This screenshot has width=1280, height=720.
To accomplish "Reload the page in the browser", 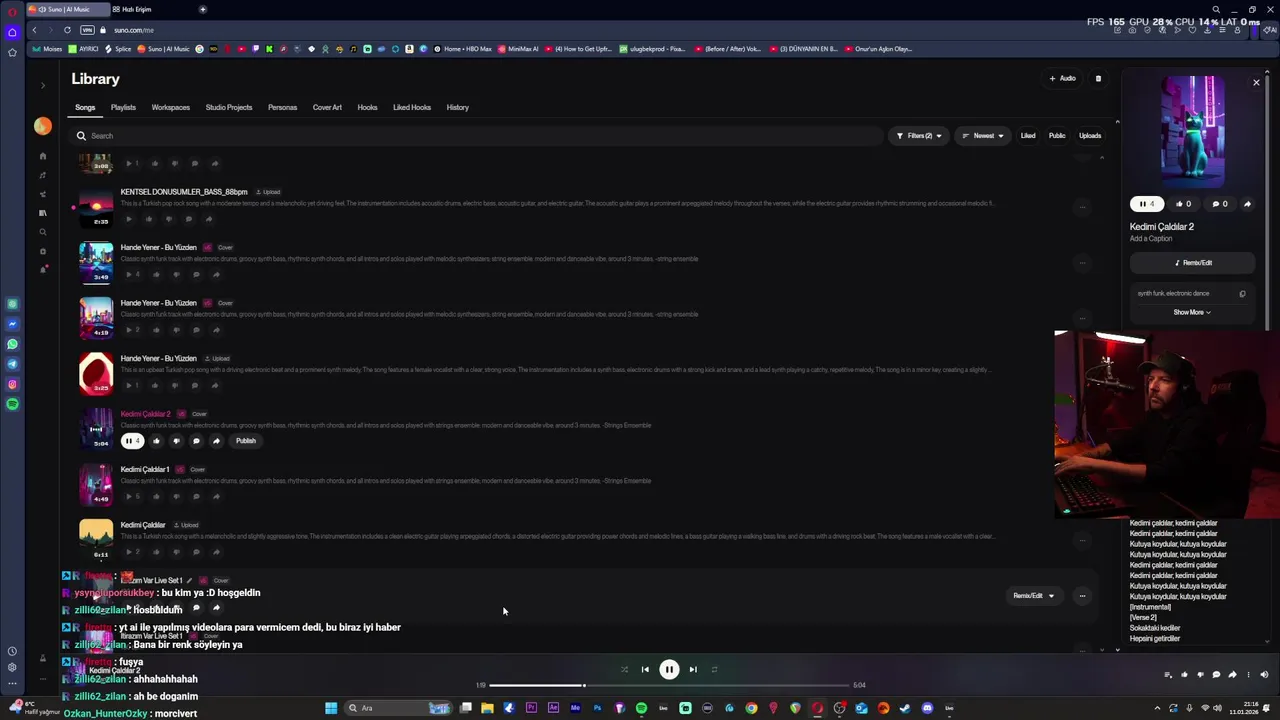I will pos(67,30).
